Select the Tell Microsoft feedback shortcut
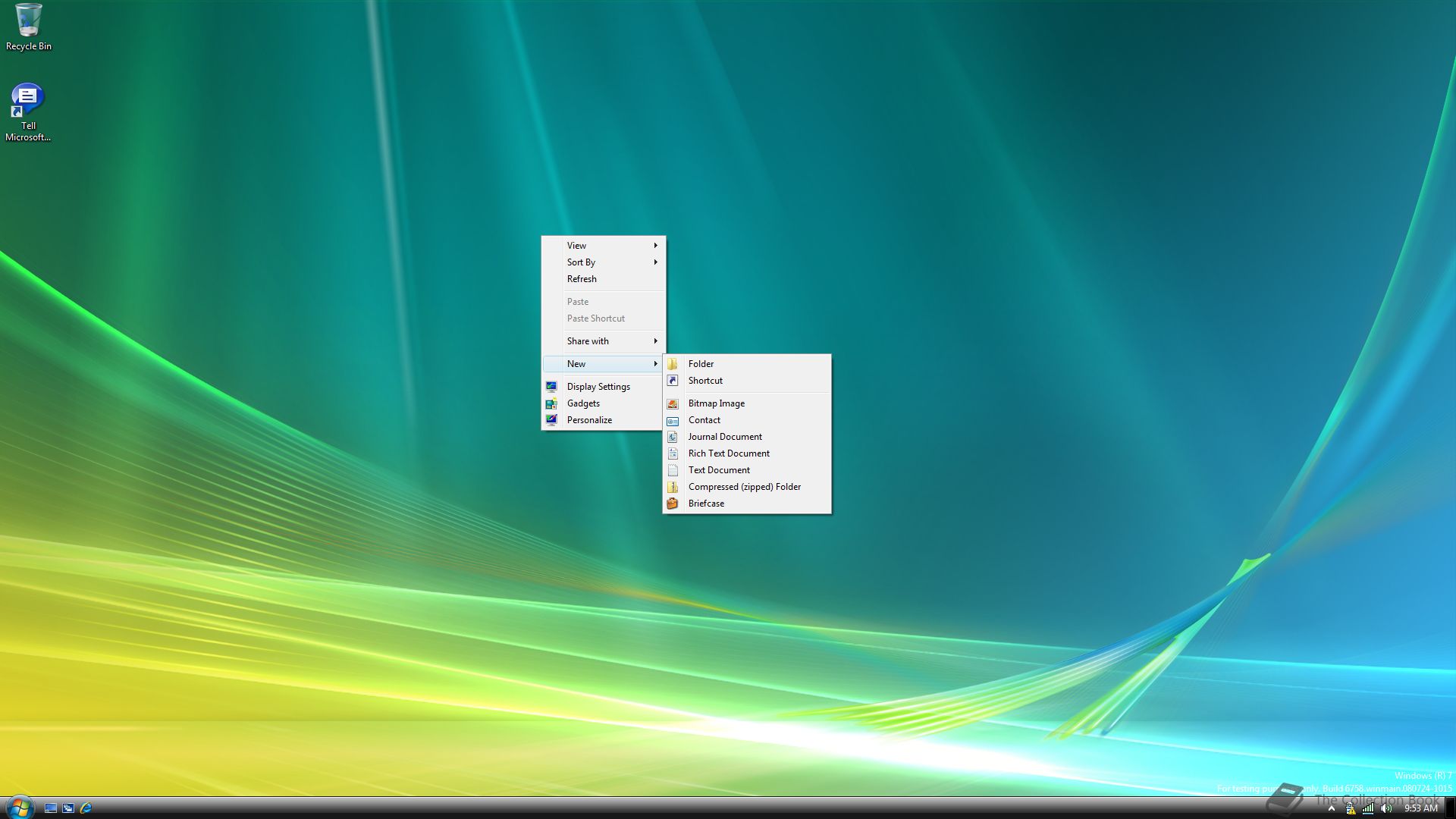Viewport: 1456px width, 819px height. click(28, 112)
